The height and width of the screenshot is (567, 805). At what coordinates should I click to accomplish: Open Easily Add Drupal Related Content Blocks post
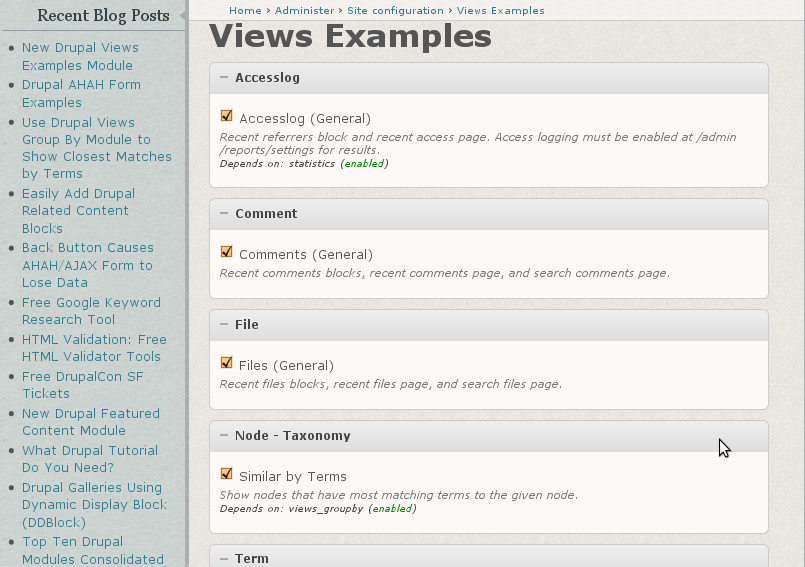79,211
